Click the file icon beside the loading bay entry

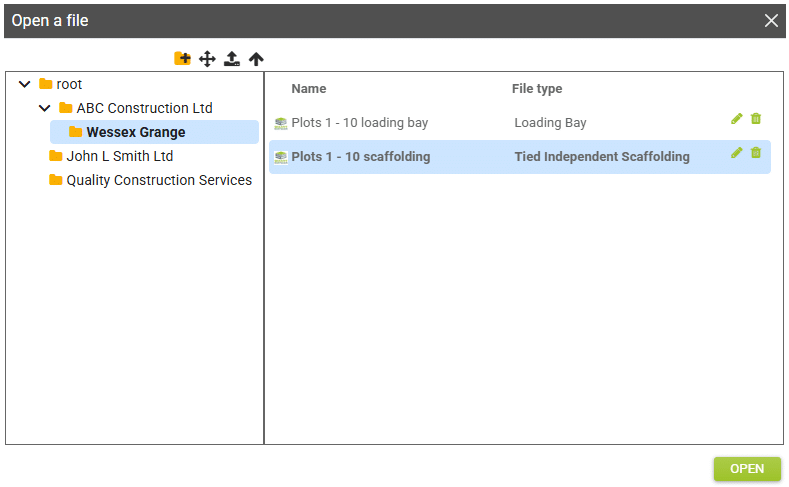(x=281, y=123)
